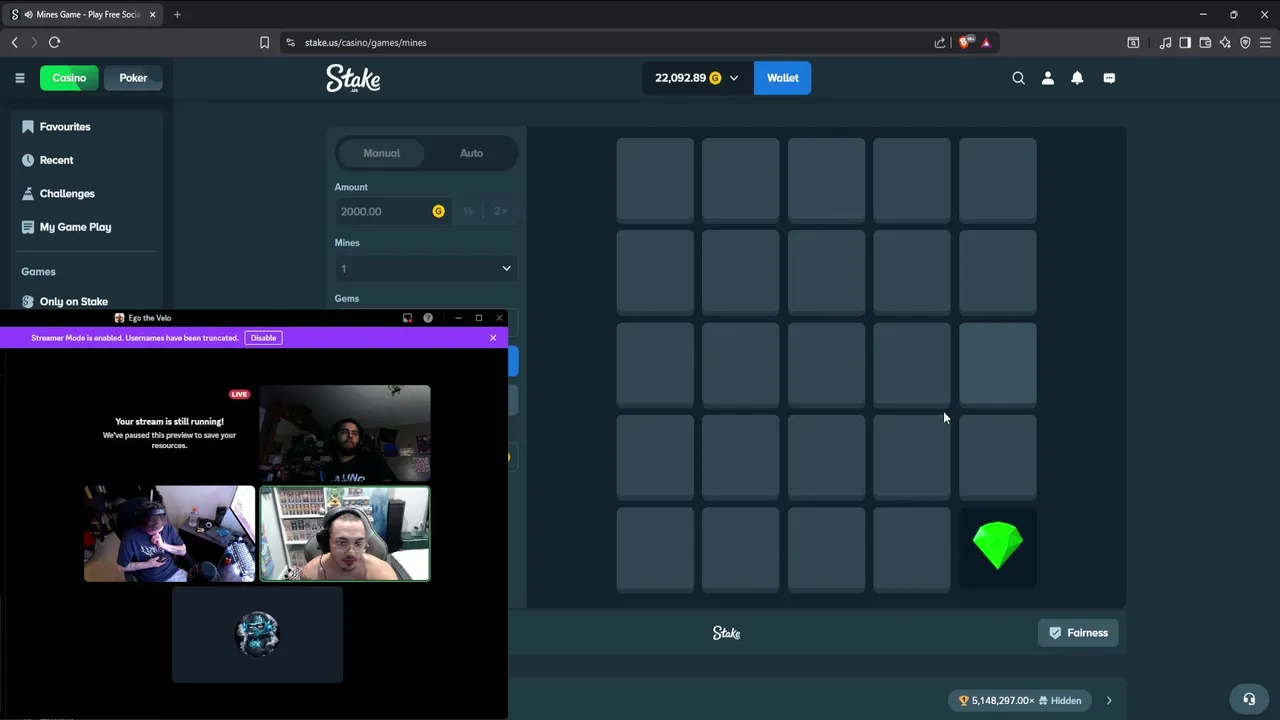The width and height of the screenshot is (1280, 720).
Task: Open Brave main menu
Action: click(x=1265, y=43)
